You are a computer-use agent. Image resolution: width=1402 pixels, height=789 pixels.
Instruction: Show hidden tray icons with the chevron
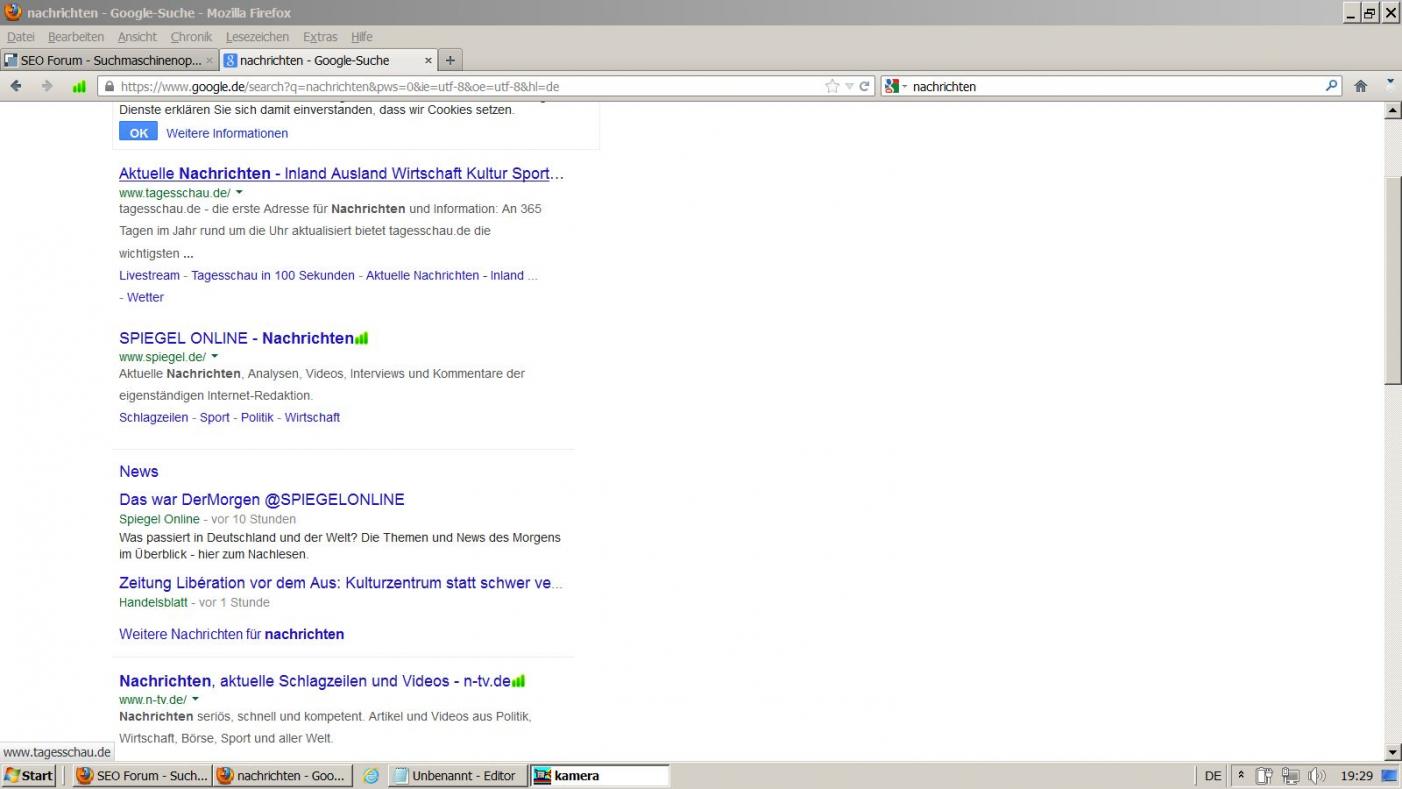click(x=1241, y=775)
